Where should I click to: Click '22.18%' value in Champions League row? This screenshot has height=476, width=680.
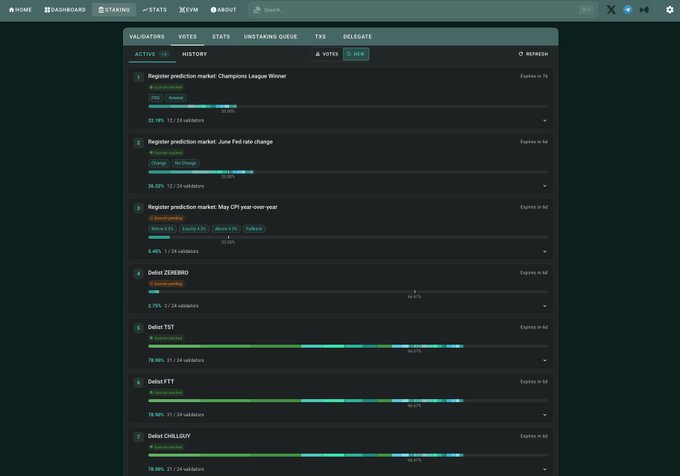point(156,121)
